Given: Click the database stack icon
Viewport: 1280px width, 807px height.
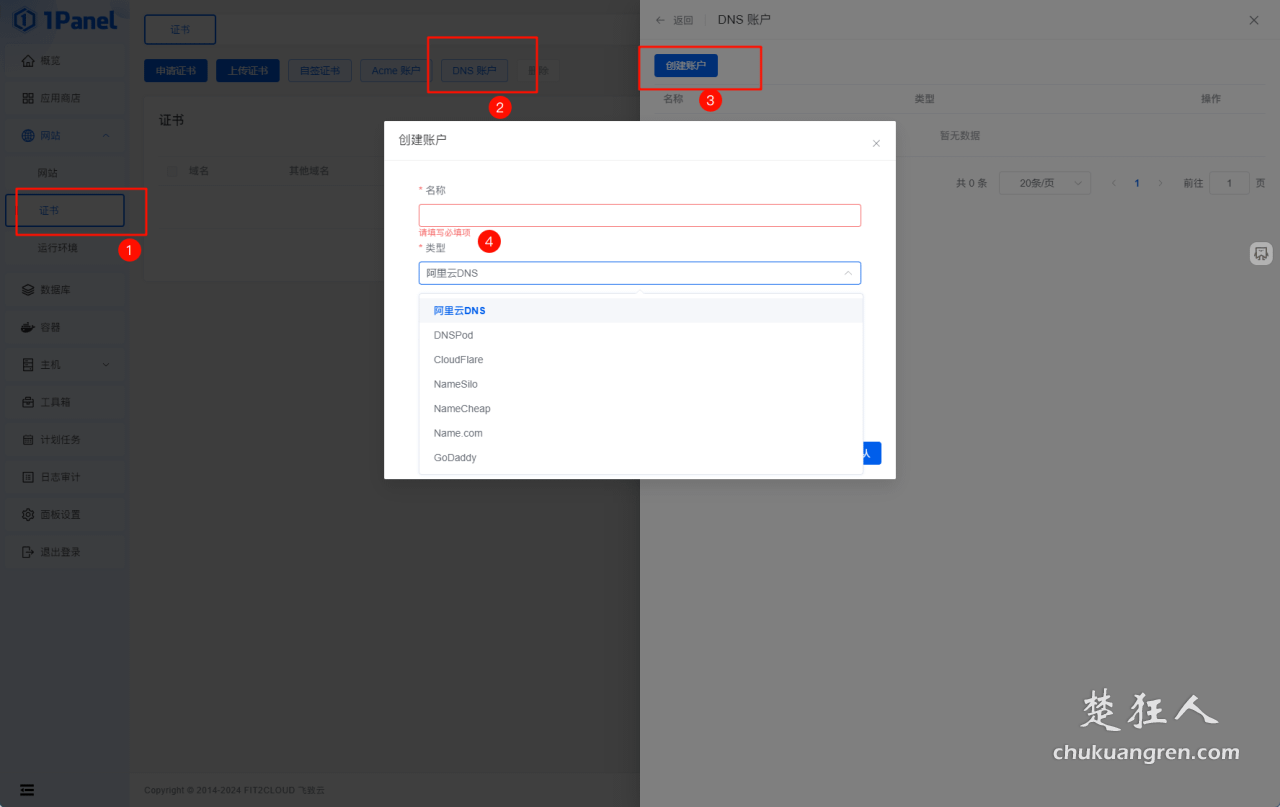Looking at the screenshot, I should [x=28, y=290].
